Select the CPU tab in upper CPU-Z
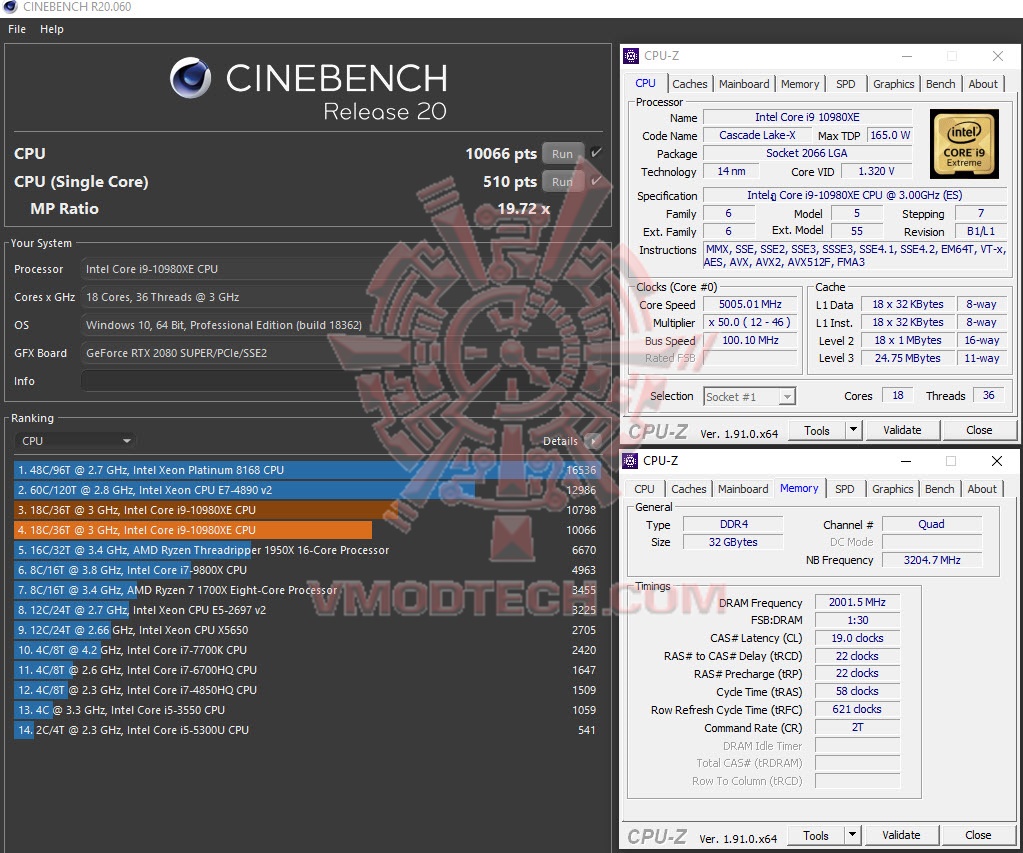Viewport: 1023px width, 853px height. [645, 84]
